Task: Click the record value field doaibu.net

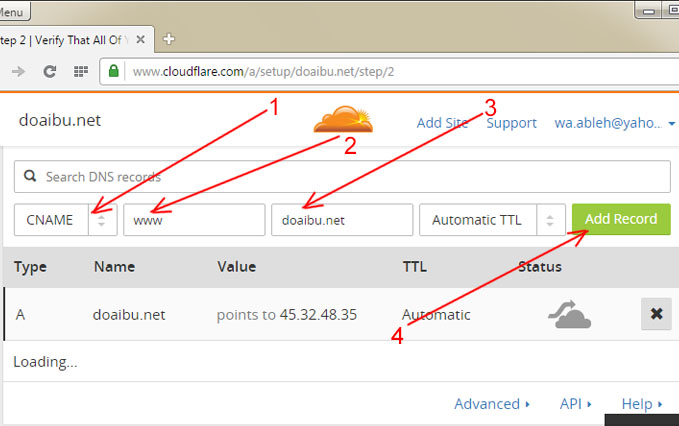Action: click(342, 220)
